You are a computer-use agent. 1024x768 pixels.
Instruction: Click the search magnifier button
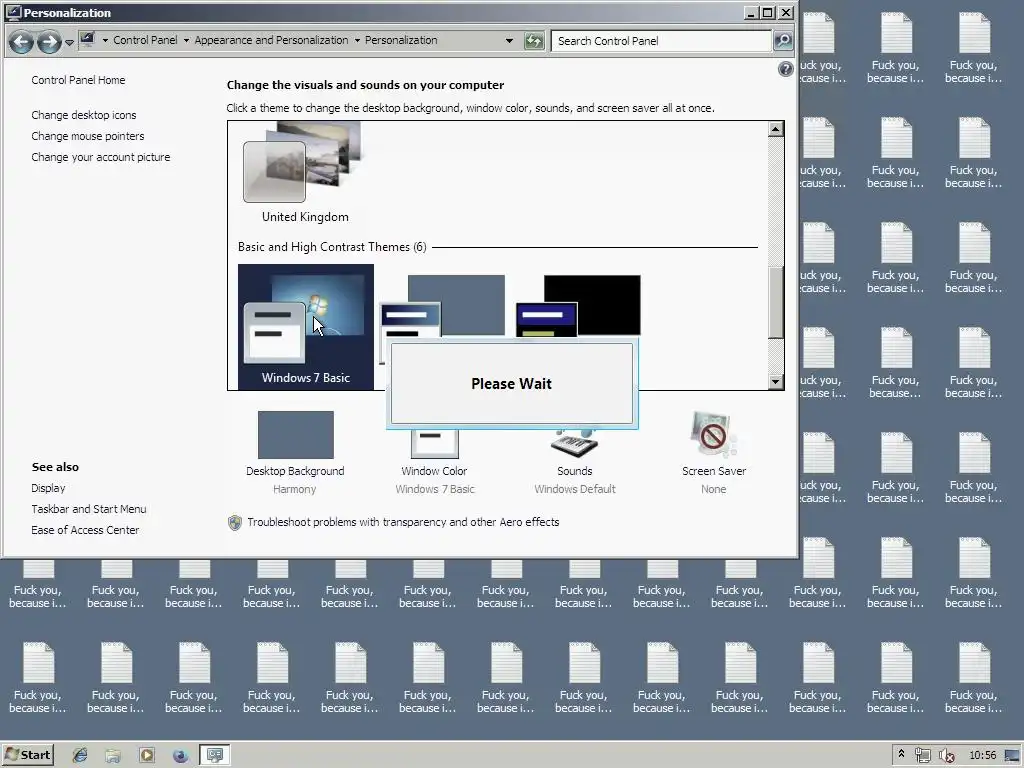coord(782,41)
